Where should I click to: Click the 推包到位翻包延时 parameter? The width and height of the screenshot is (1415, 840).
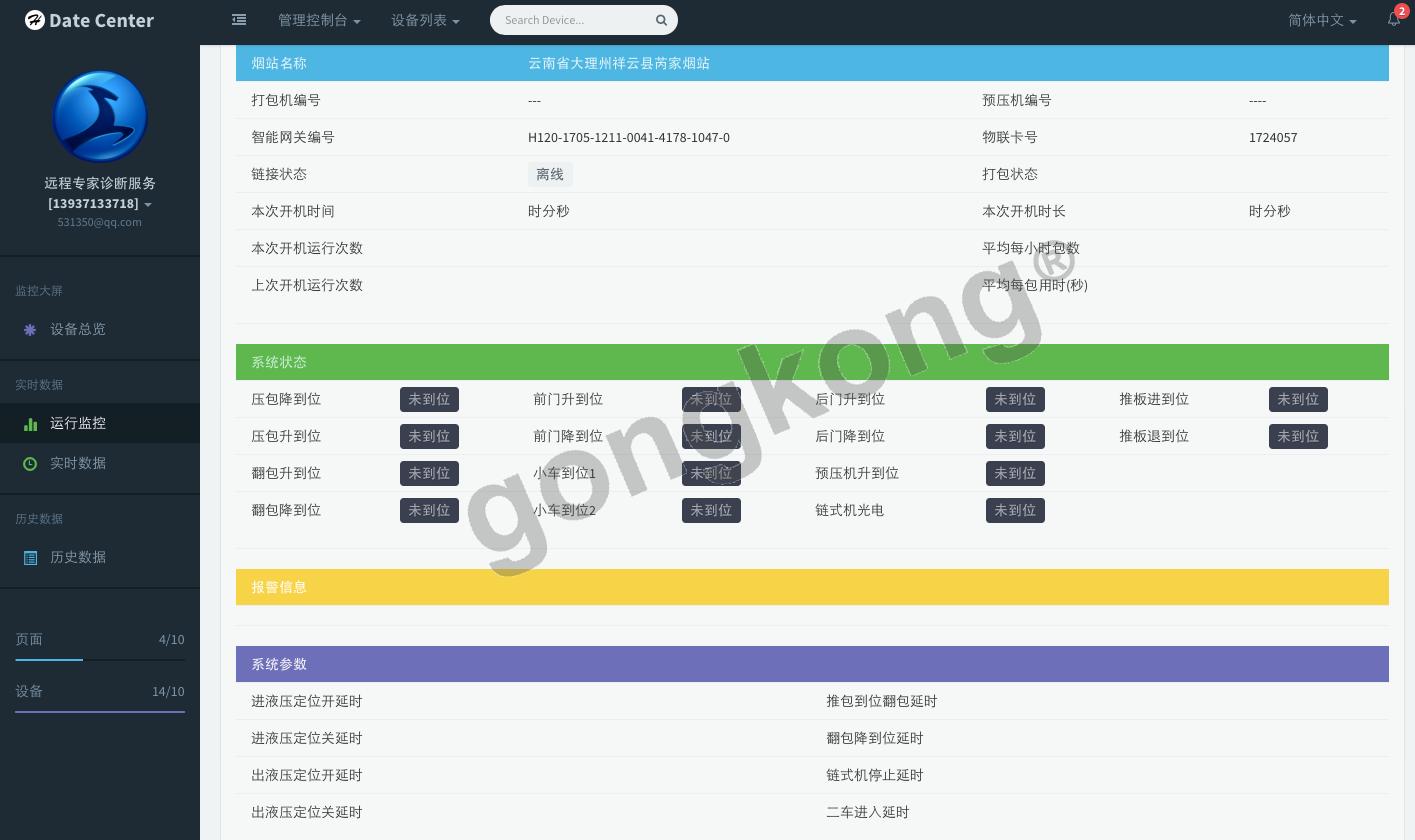click(882, 701)
